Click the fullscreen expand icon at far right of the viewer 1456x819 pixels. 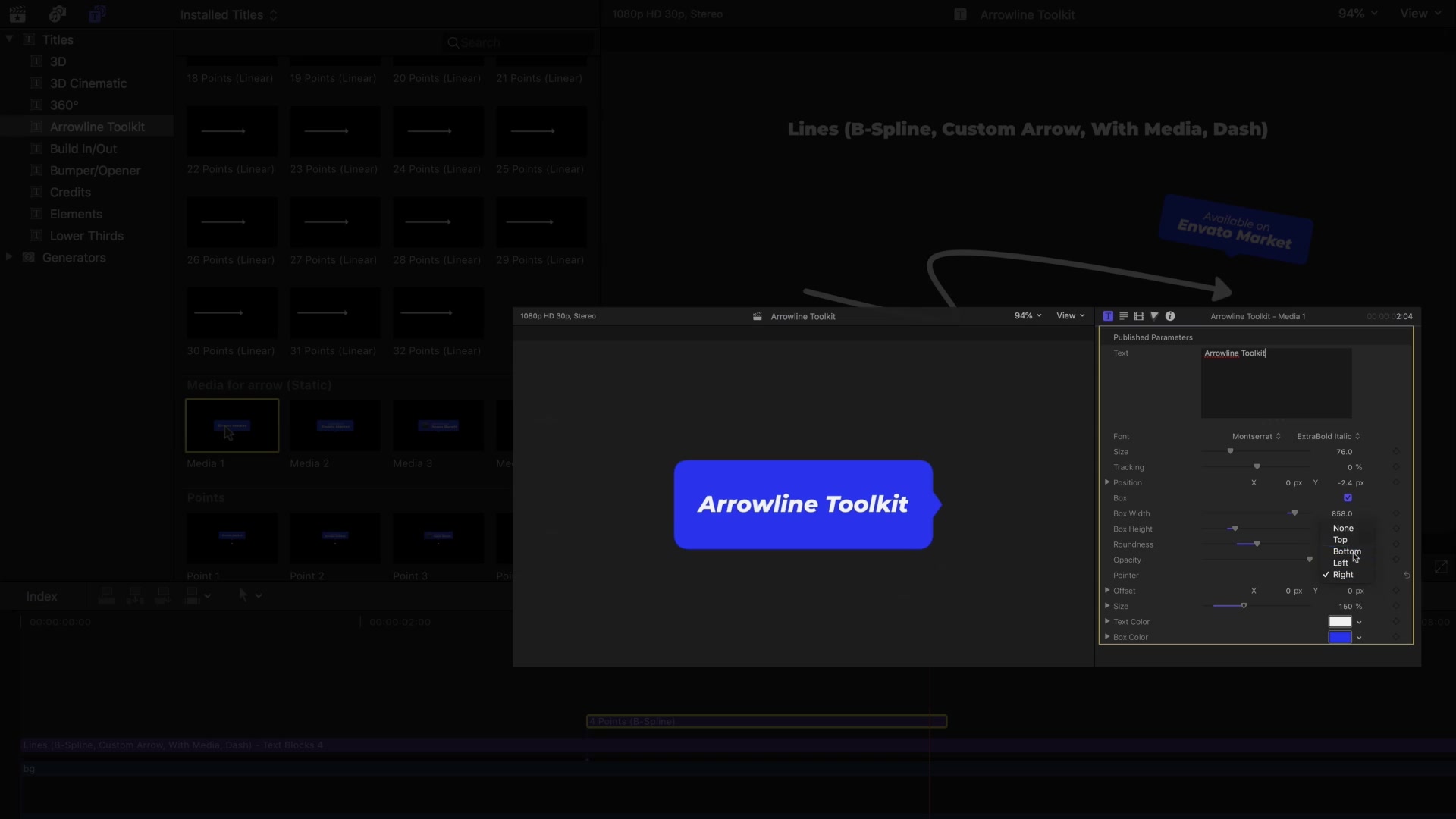click(1441, 566)
